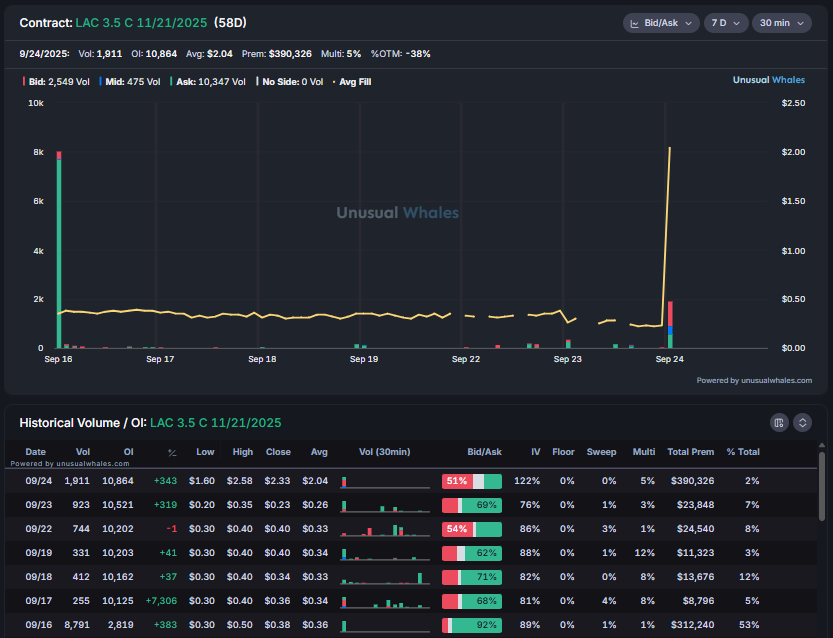
Task: Click the chart icon inside Bid/Ask selector
Action: pyautogui.click(x=635, y=23)
